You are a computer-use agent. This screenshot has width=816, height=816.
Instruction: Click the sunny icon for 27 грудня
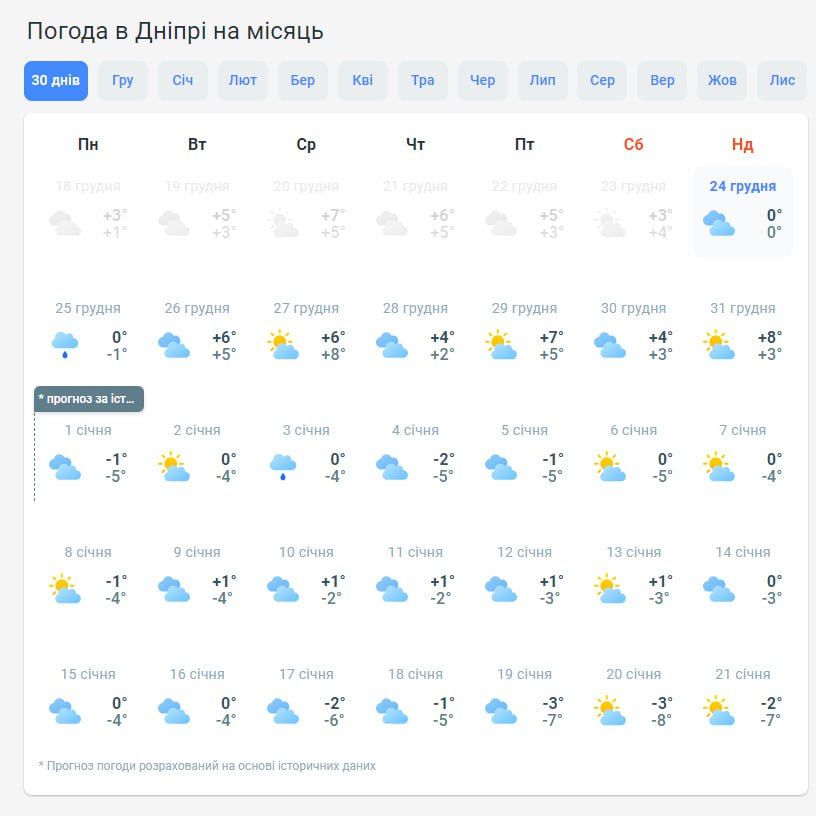(283, 345)
